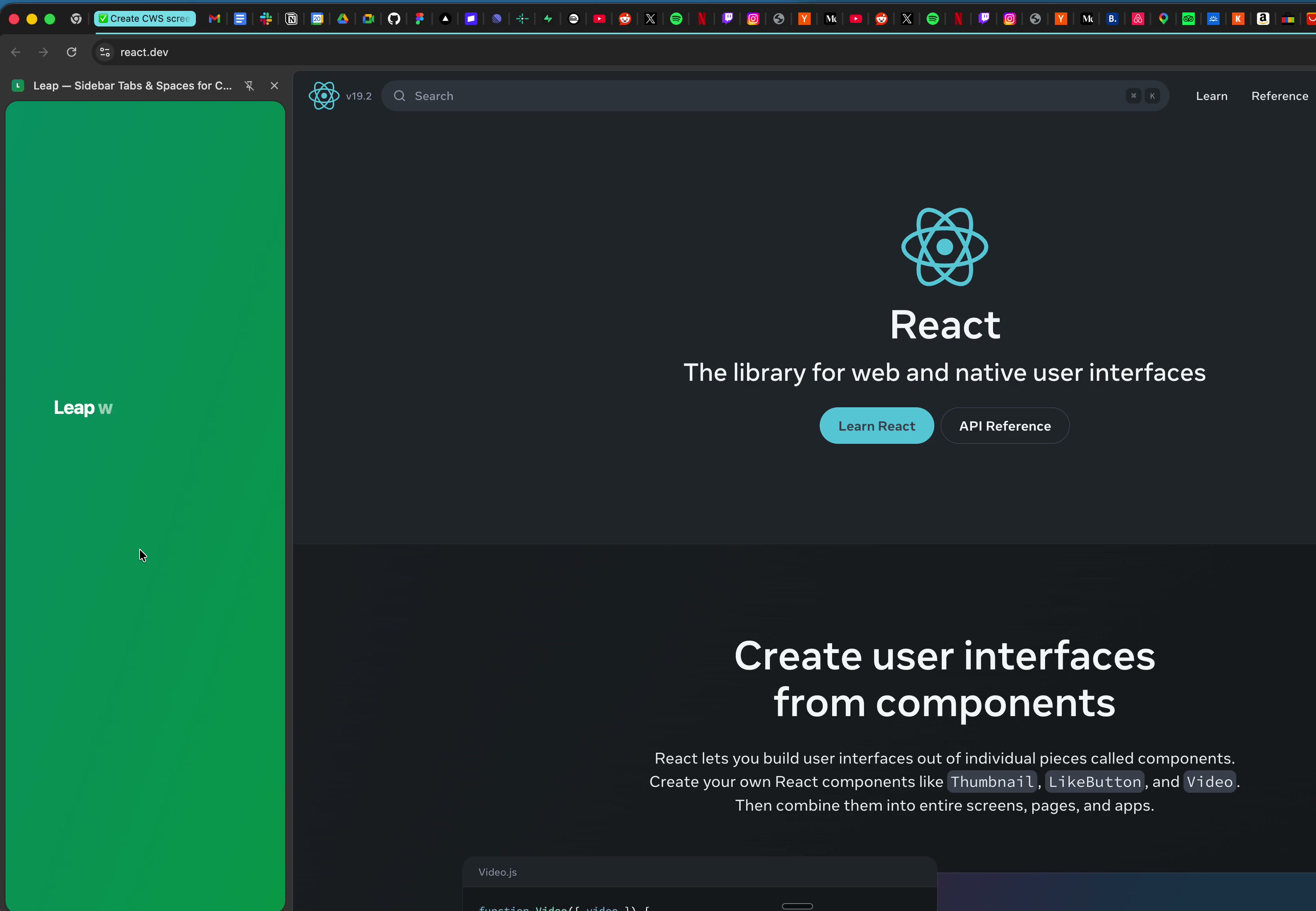Click the API Reference button
The height and width of the screenshot is (911, 1316).
[1005, 426]
